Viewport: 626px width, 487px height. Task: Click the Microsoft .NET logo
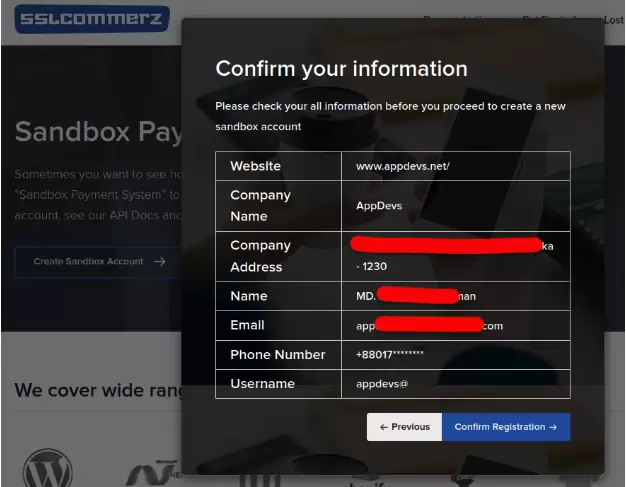[x=154, y=473]
